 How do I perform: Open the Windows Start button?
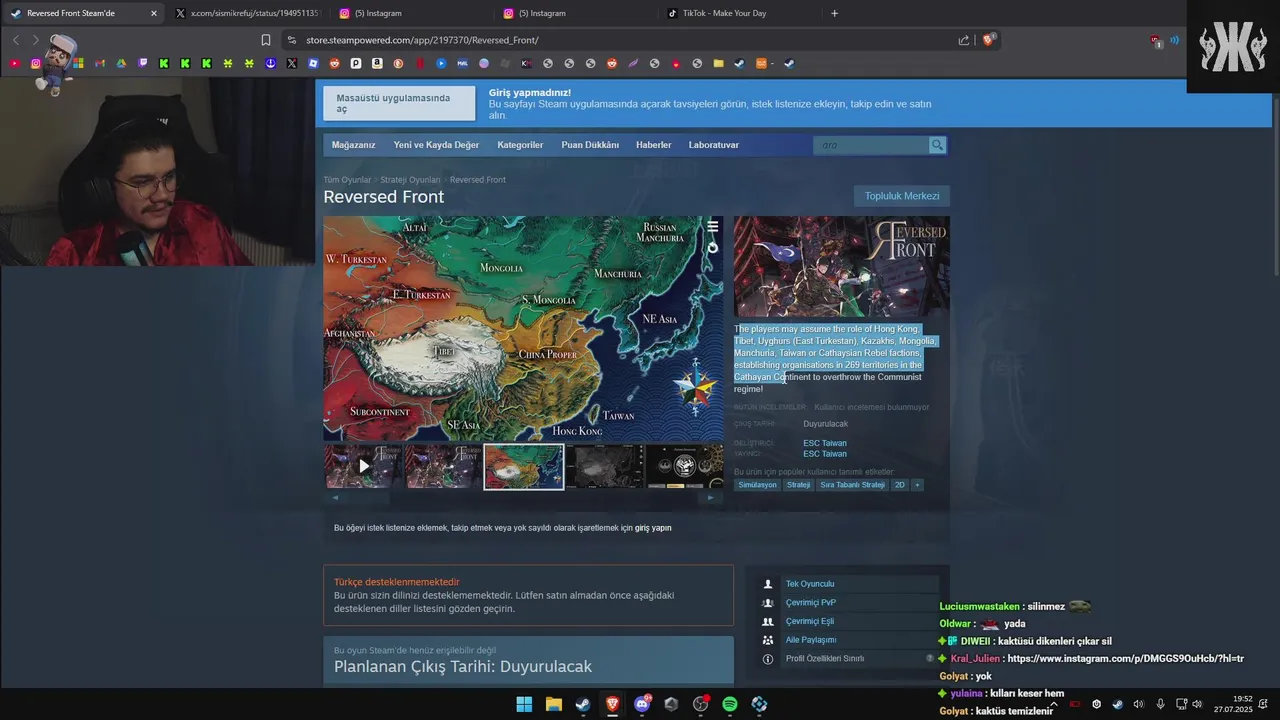524,704
